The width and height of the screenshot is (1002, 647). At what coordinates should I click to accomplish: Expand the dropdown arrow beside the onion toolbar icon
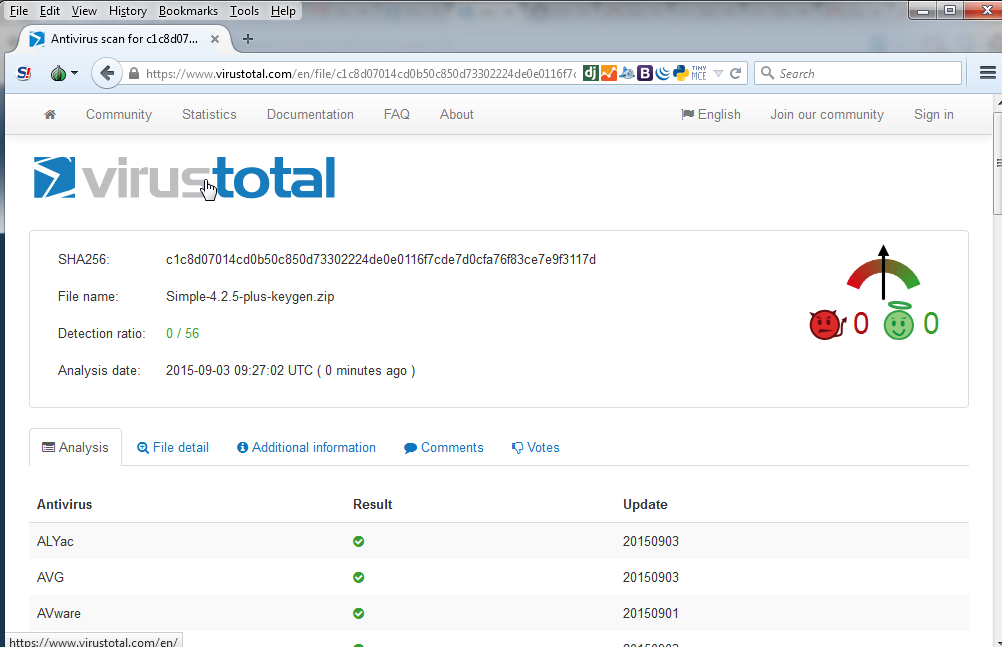click(x=74, y=73)
